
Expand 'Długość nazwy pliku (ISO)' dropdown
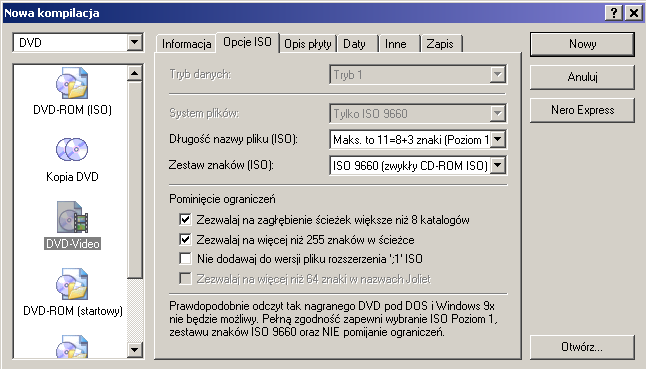coord(498,139)
